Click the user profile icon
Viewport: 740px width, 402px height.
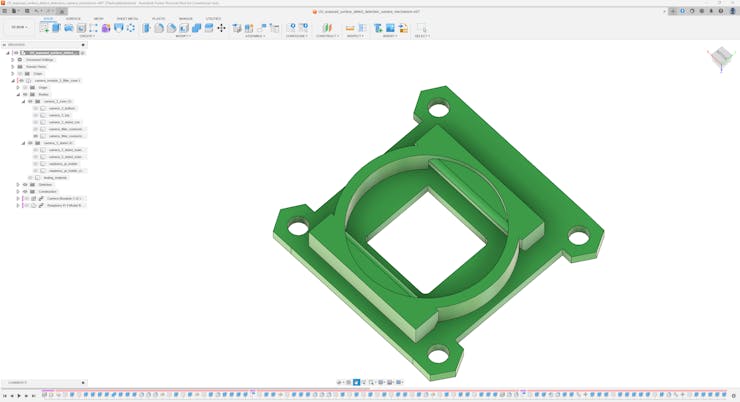(x=732, y=11)
